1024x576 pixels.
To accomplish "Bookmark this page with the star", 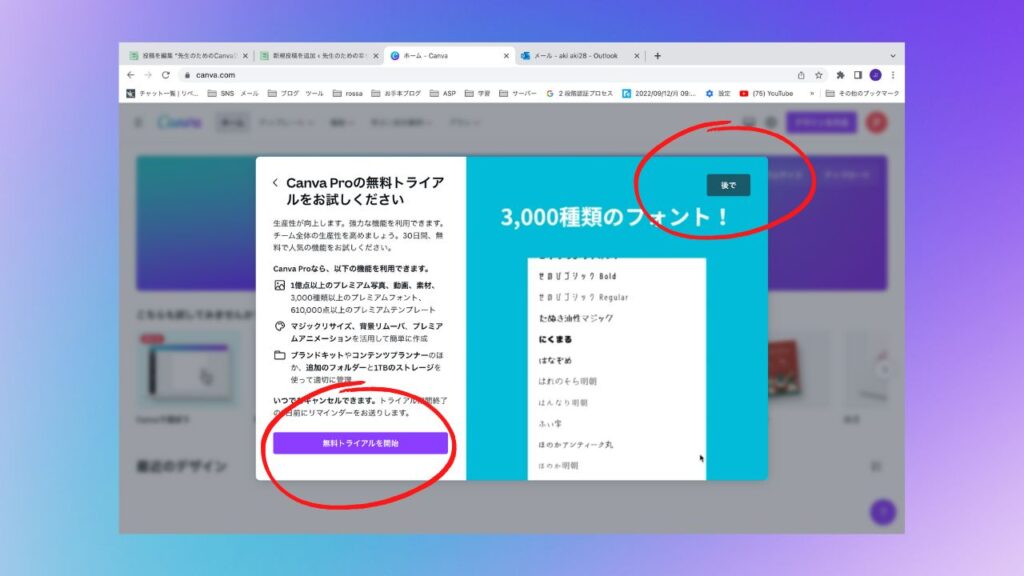I will tap(818, 75).
